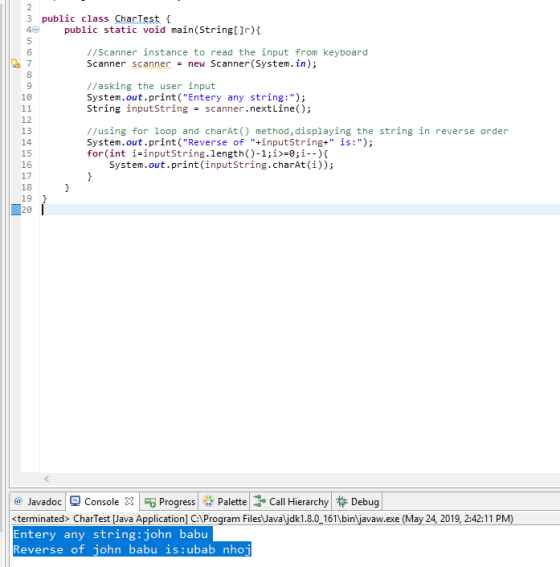The height and width of the screenshot is (567, 560).
Task: Click inputString.length() on line 15
Action: (199, 154)
